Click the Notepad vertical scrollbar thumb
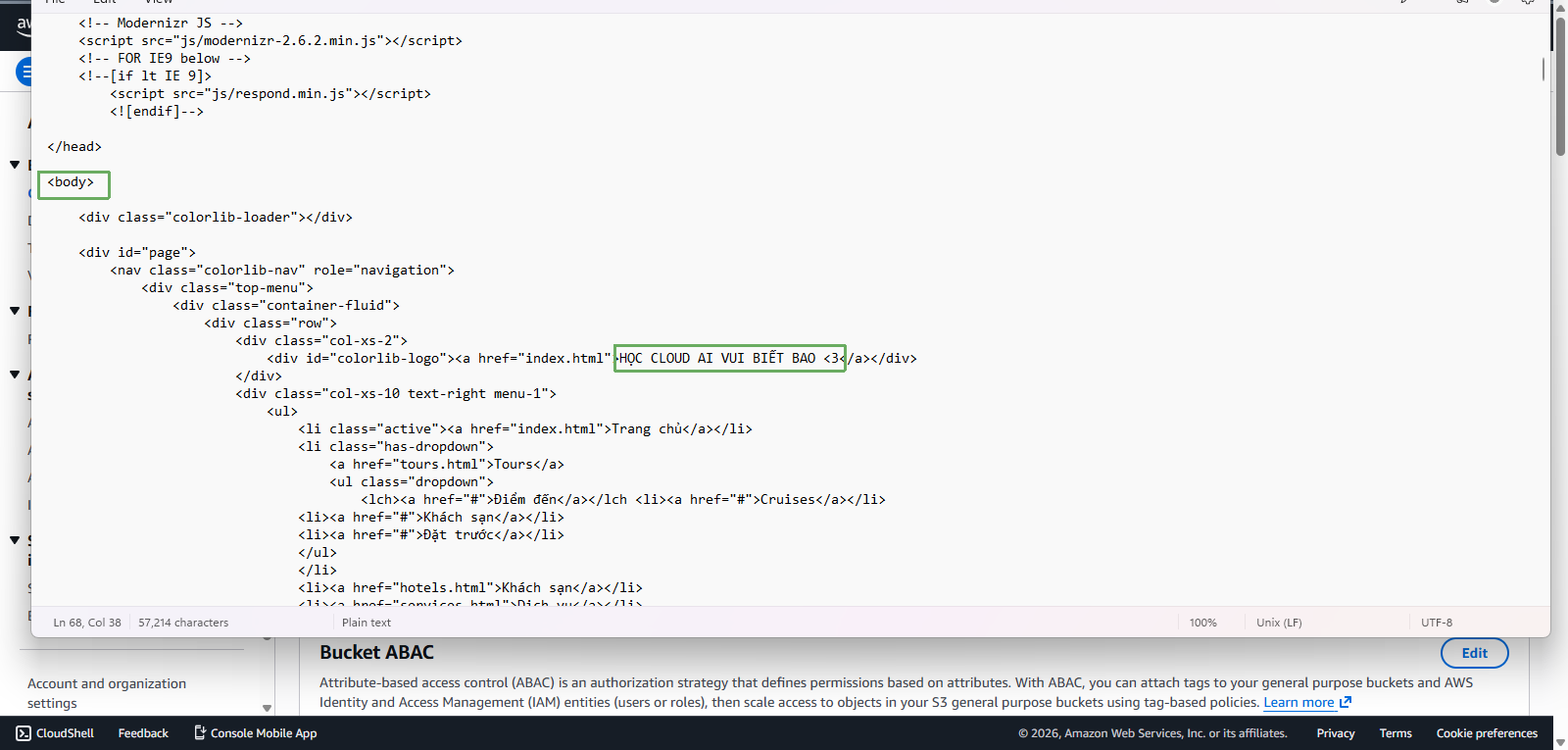Viewport: 1568px width, 750px height. tap(1543, 69)
